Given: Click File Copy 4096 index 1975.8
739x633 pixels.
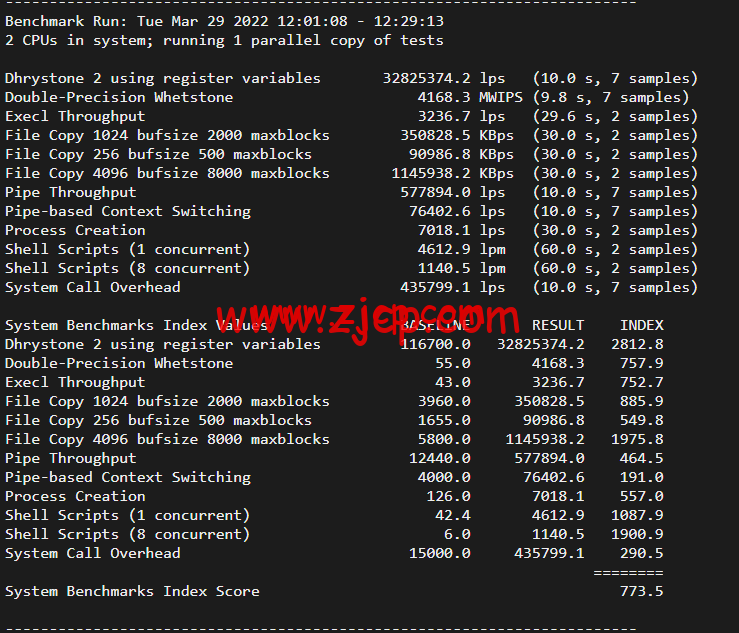Looking at the screenshot, I should tap(637, 439).
